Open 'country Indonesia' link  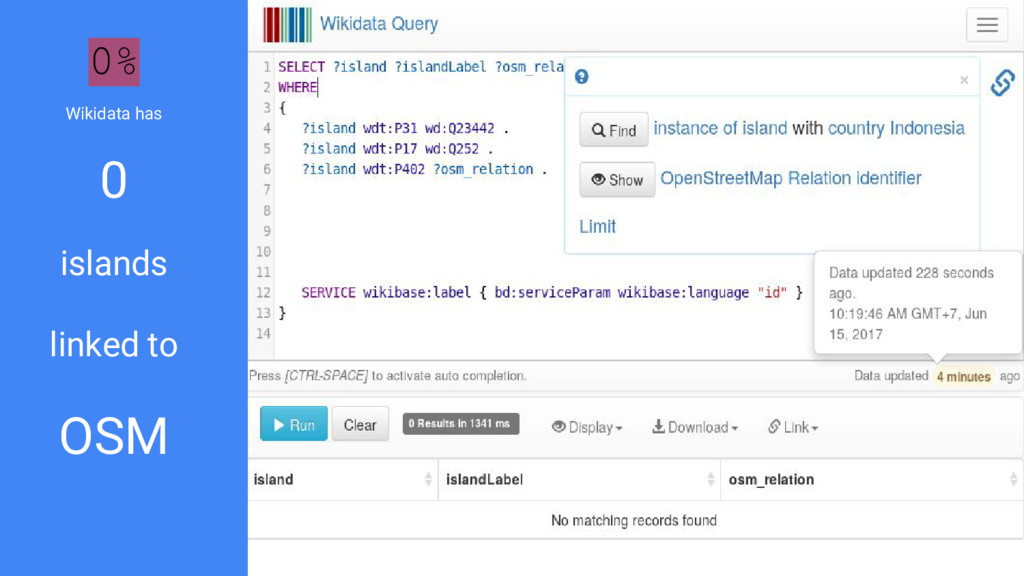point(896,128)
